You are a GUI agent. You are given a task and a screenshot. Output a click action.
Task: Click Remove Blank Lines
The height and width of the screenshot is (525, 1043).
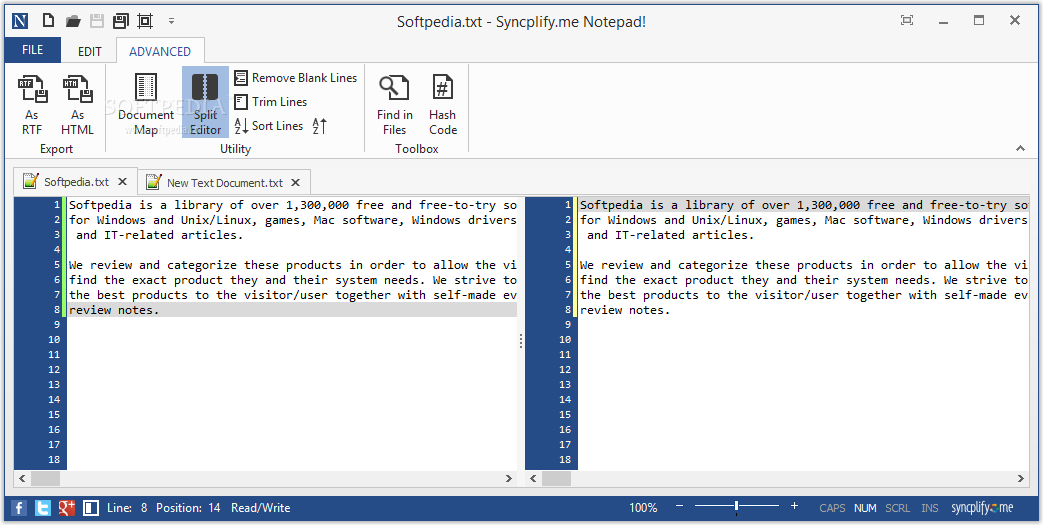tap(296, 78)
